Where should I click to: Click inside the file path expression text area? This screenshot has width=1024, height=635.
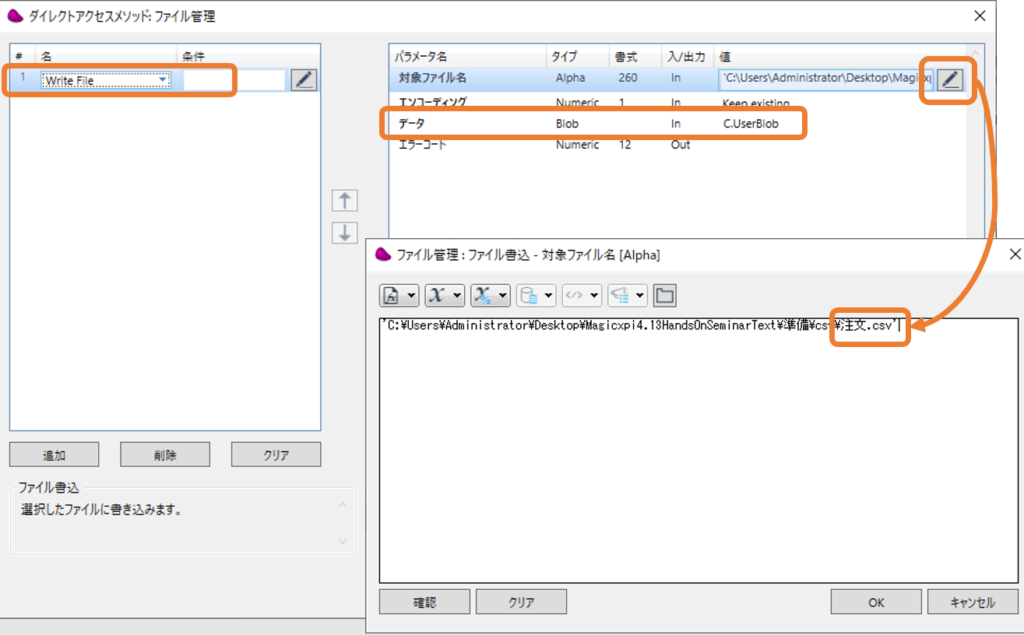coord(698,450)
